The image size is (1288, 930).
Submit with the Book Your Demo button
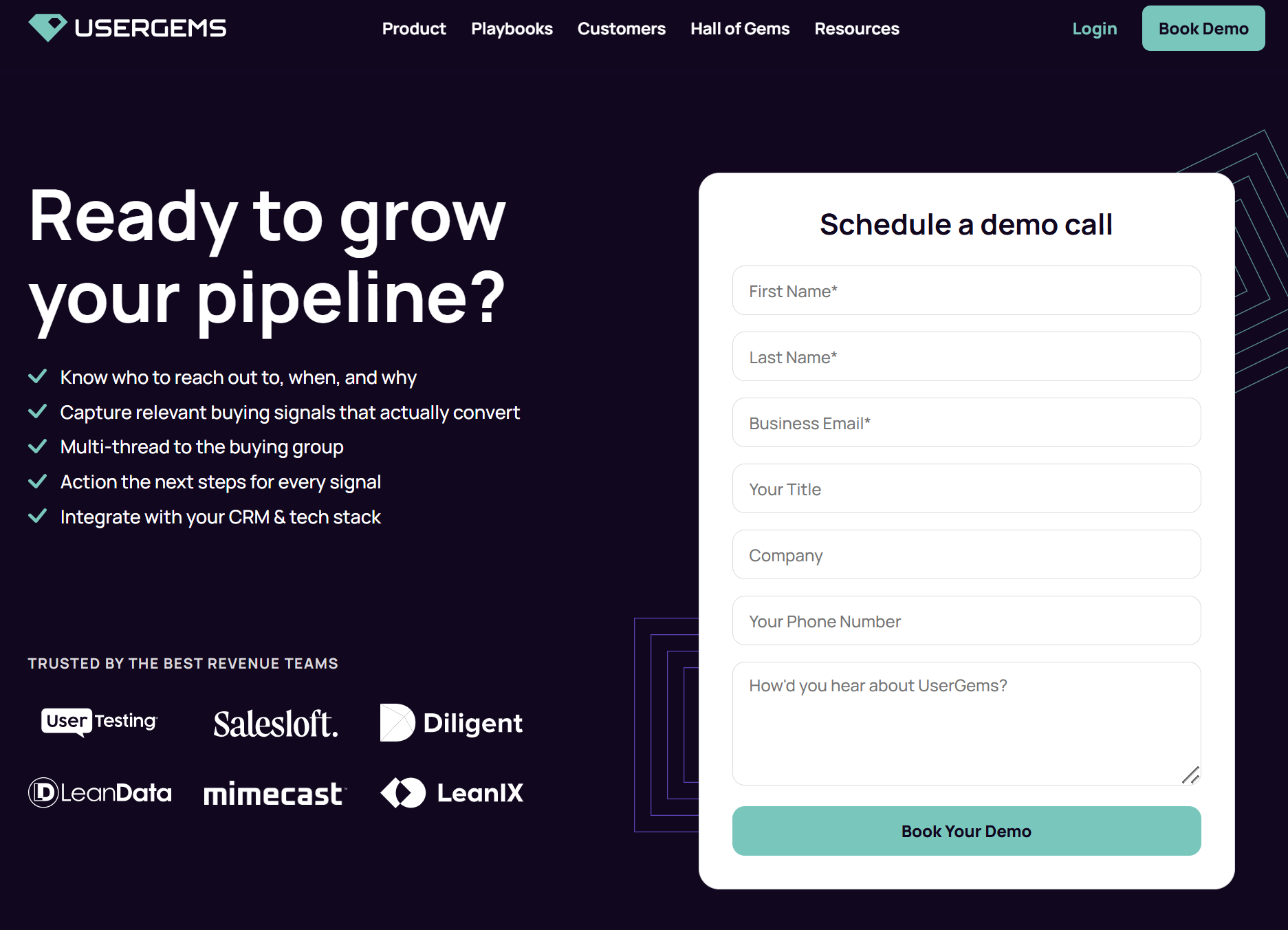[967, 831]
